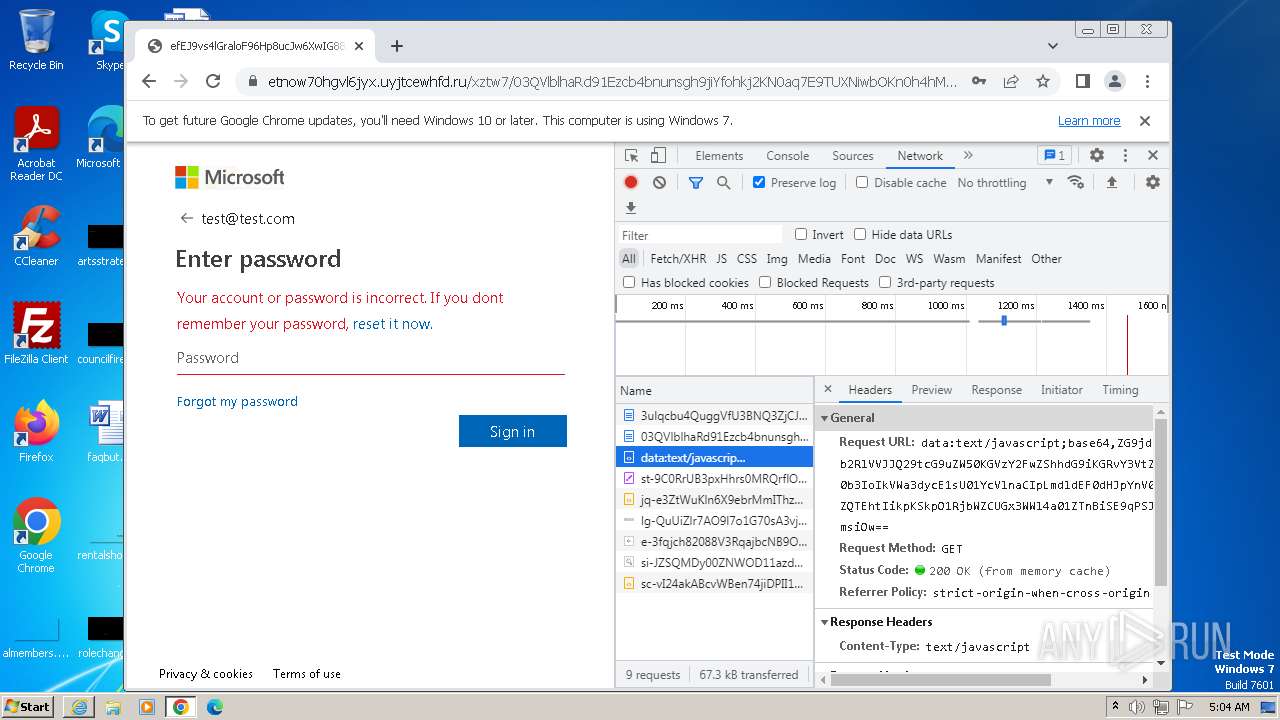This screenshot has height=720, width=1280.
Task: Click the Windows Start button
Action: pyautogui.click(x=27, y=706)
